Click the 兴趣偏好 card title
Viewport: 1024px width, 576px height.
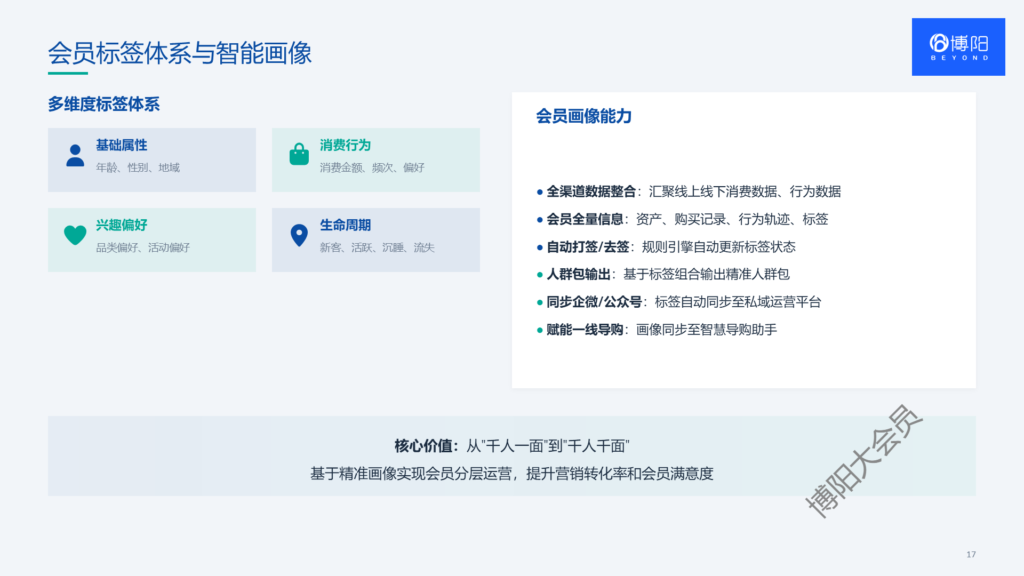pyautogui.click(x=121, y=225)
